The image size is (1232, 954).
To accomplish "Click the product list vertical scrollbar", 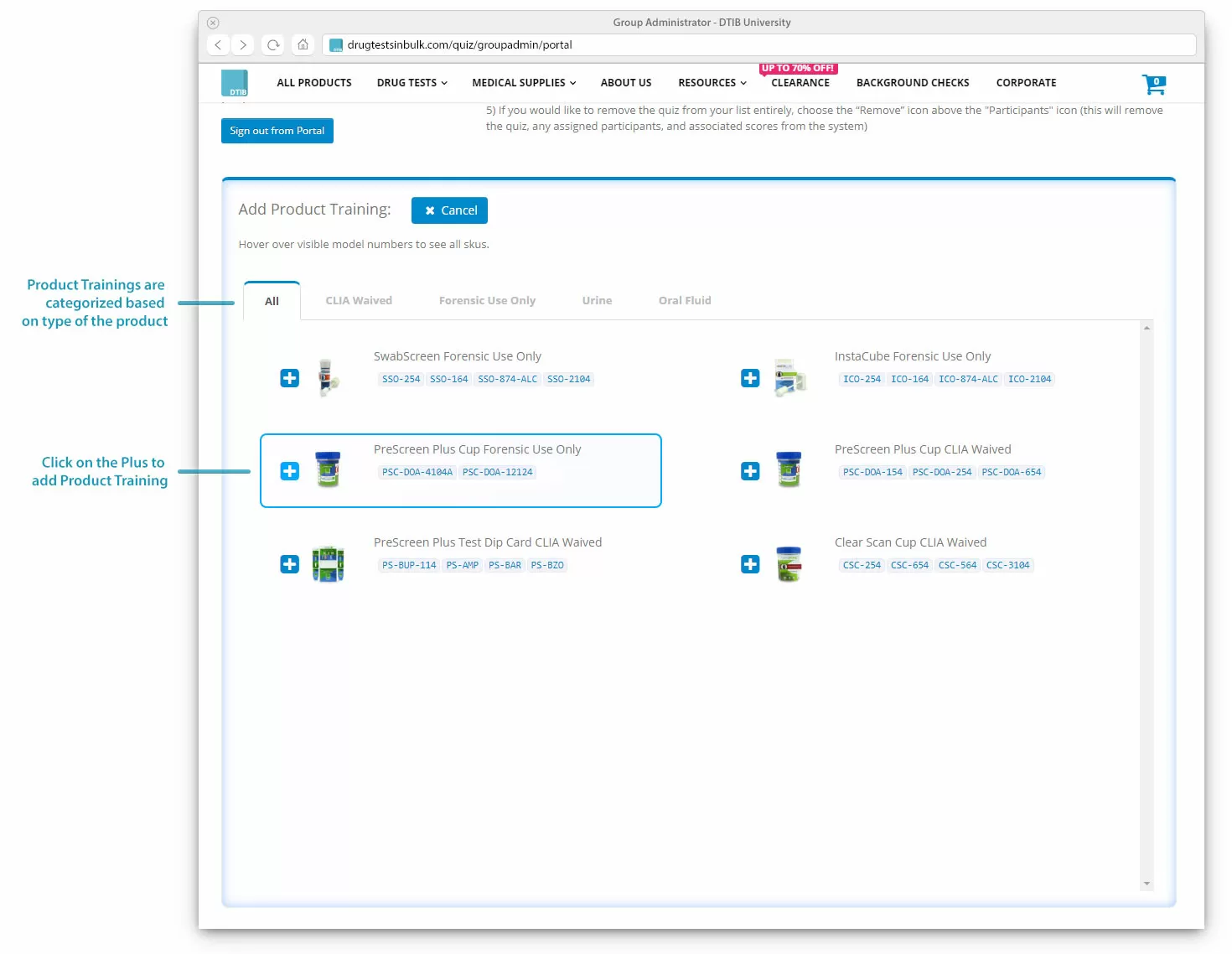I will point(1147,604).
